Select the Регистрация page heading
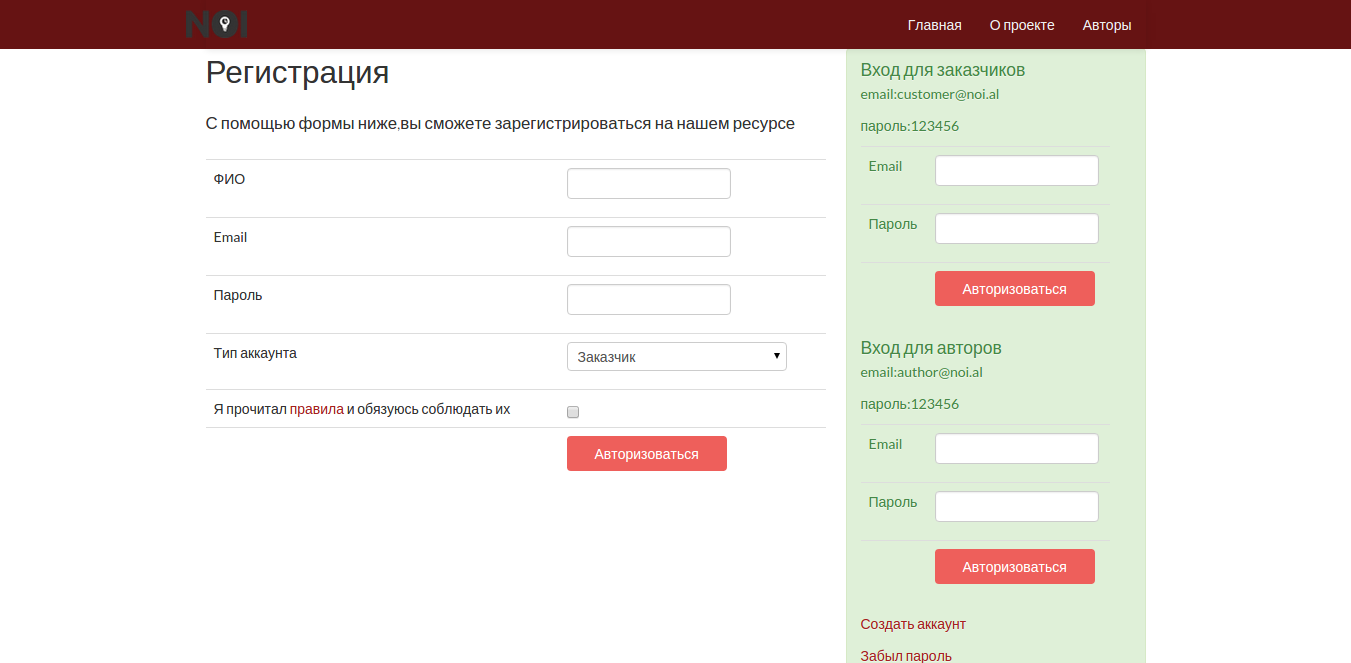The width and height of the screenshot is (1351, 663). point(297,73)
